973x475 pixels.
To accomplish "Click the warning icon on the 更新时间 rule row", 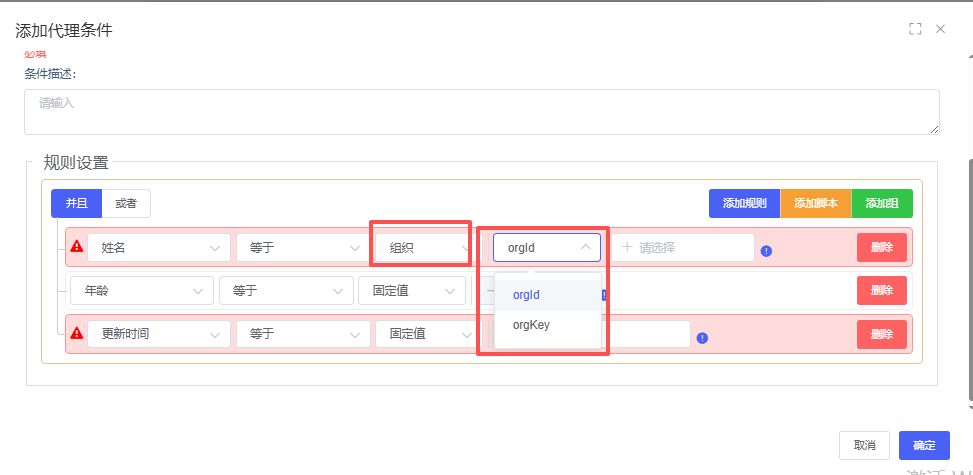I will 77,333.
